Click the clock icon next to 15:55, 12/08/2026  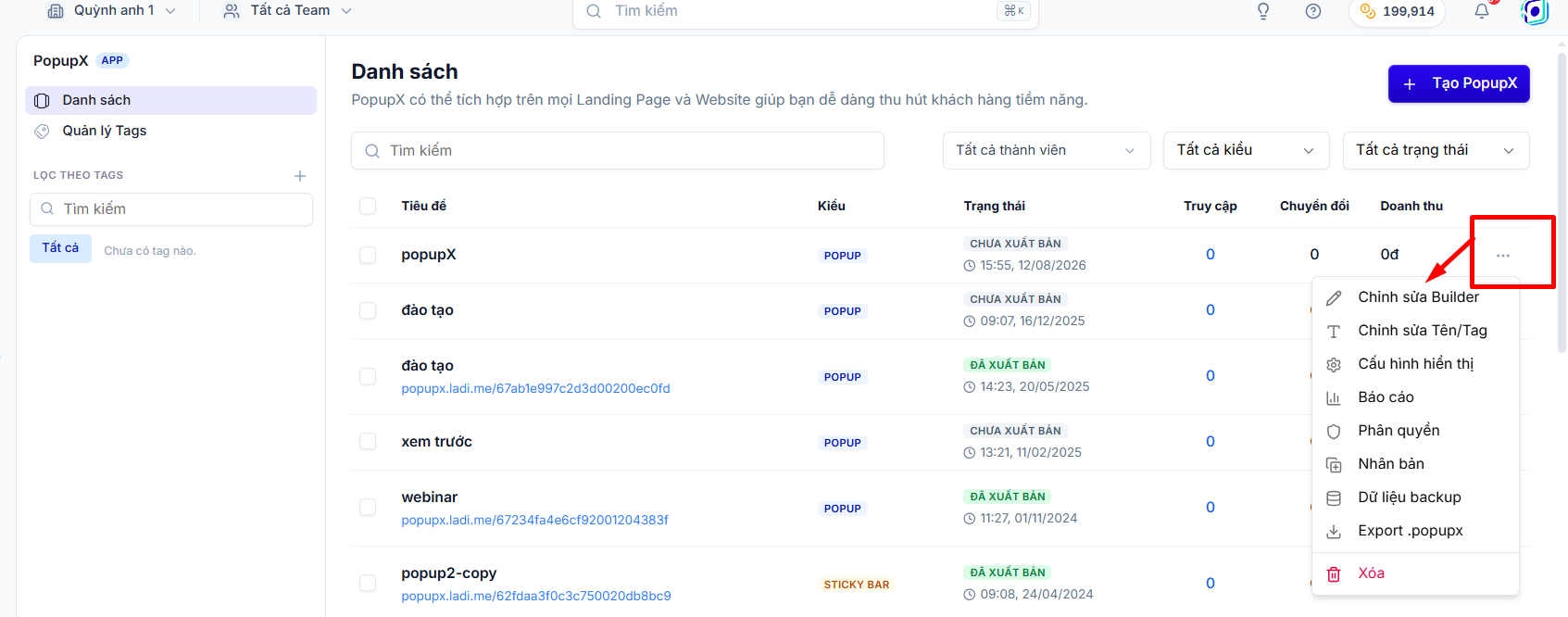(970, 266)
